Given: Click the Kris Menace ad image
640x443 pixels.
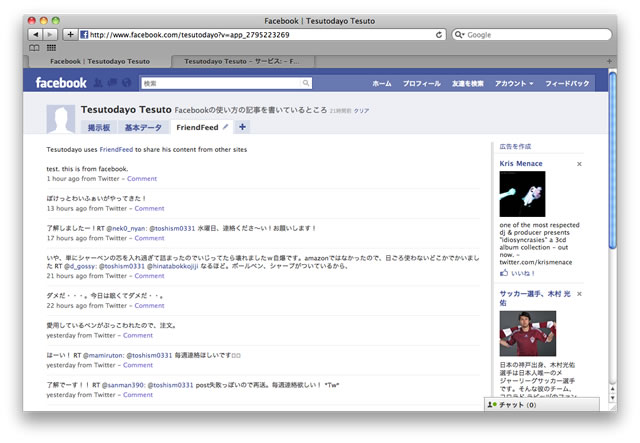Looking at the screenshot, I should (522, 194).
